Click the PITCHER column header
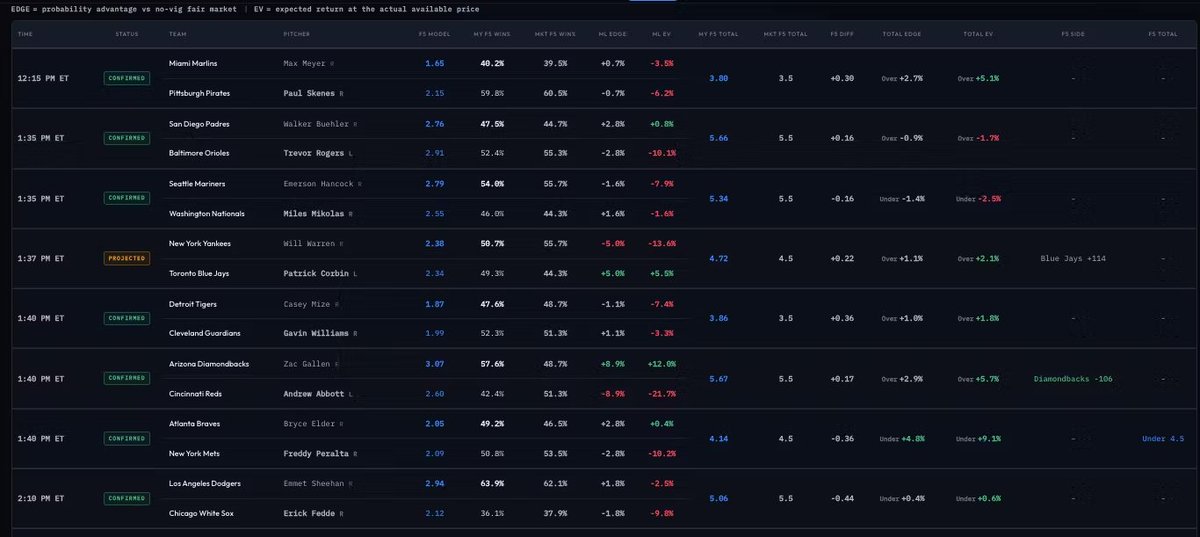 coord(297,34)
